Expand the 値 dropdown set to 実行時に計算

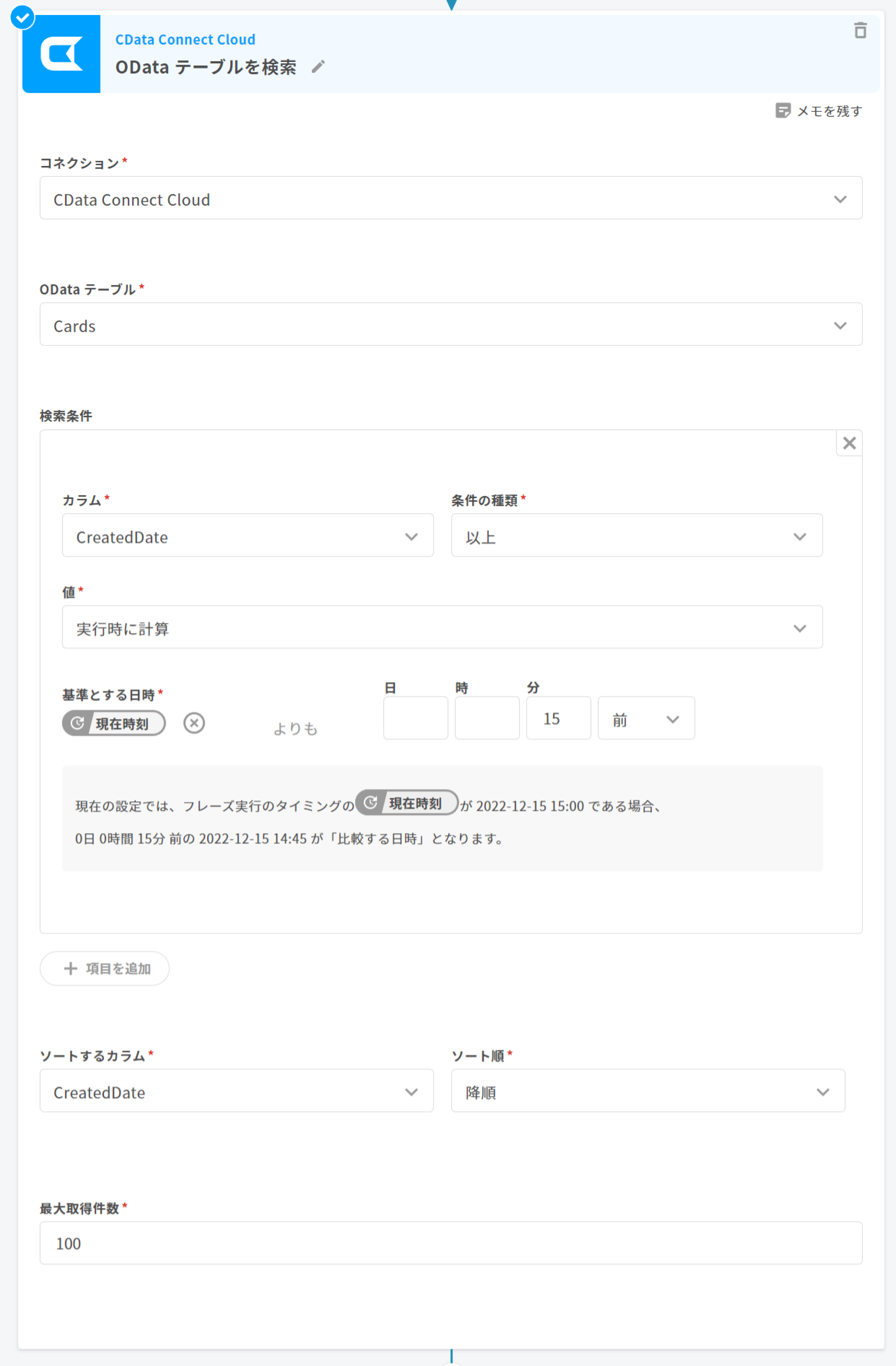[442, 627]
